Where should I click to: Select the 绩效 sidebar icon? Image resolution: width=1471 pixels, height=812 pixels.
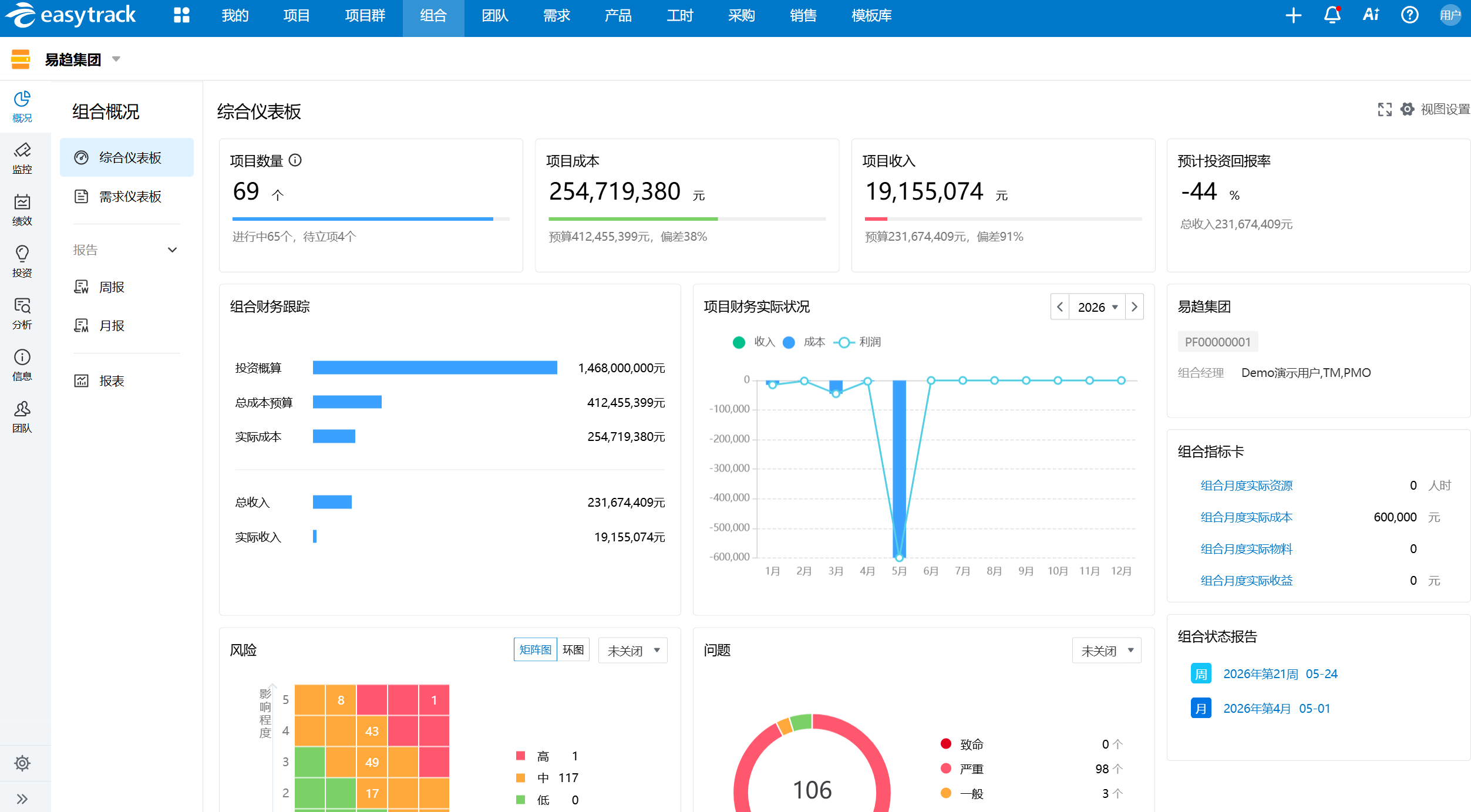click(x=22, y=210)
